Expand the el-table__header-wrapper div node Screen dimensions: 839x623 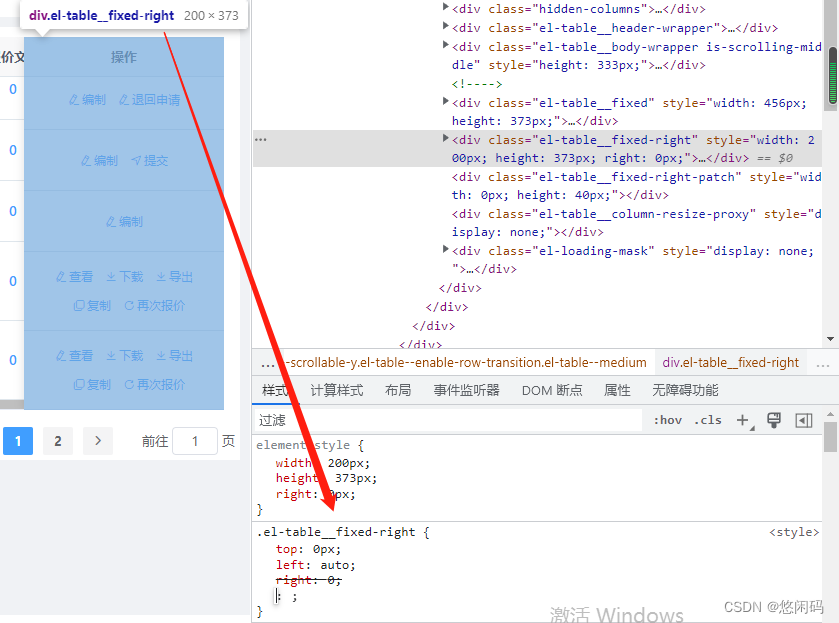pos(445,27)
